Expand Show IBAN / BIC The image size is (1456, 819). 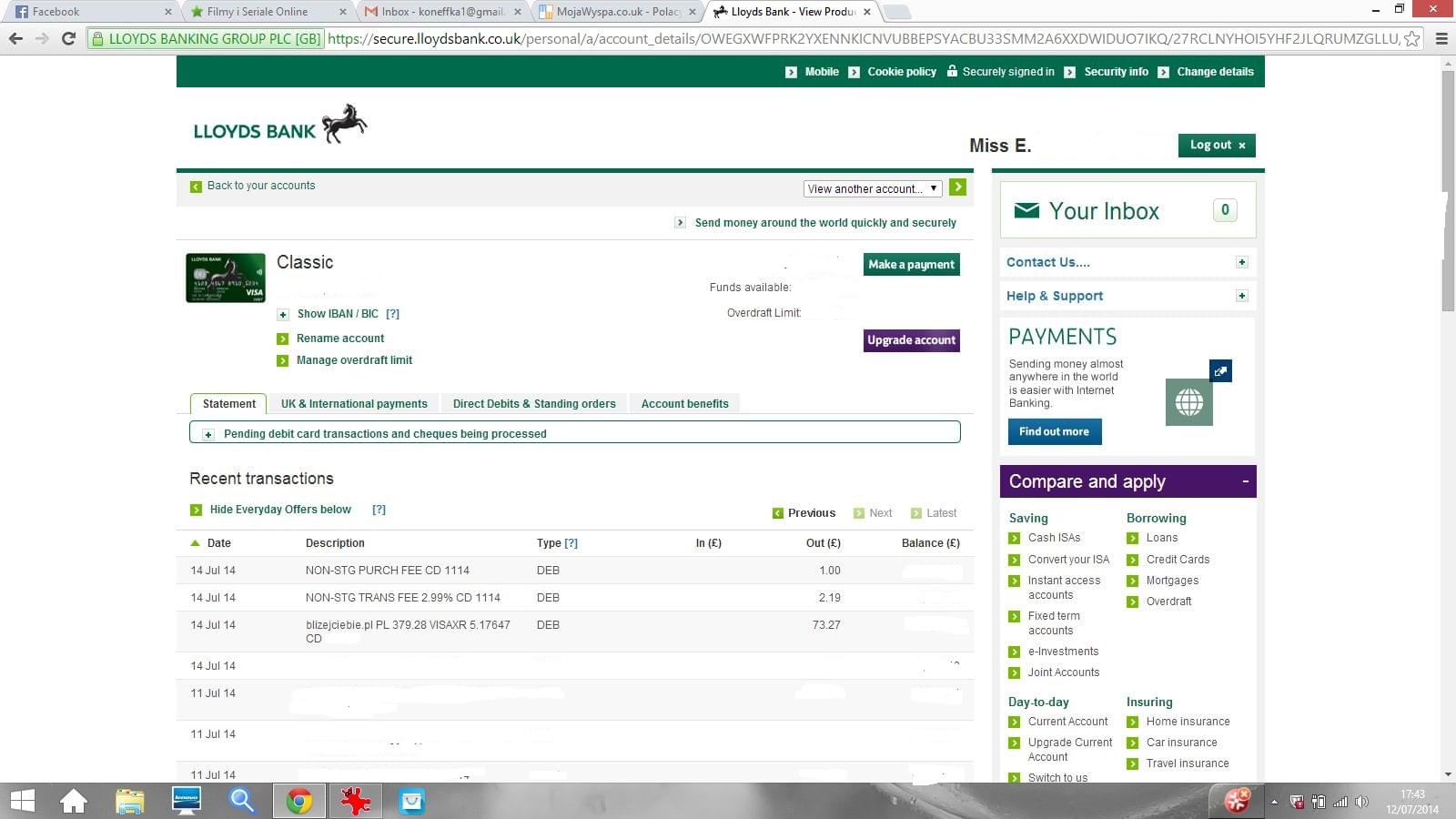click(x=283, y=314)
